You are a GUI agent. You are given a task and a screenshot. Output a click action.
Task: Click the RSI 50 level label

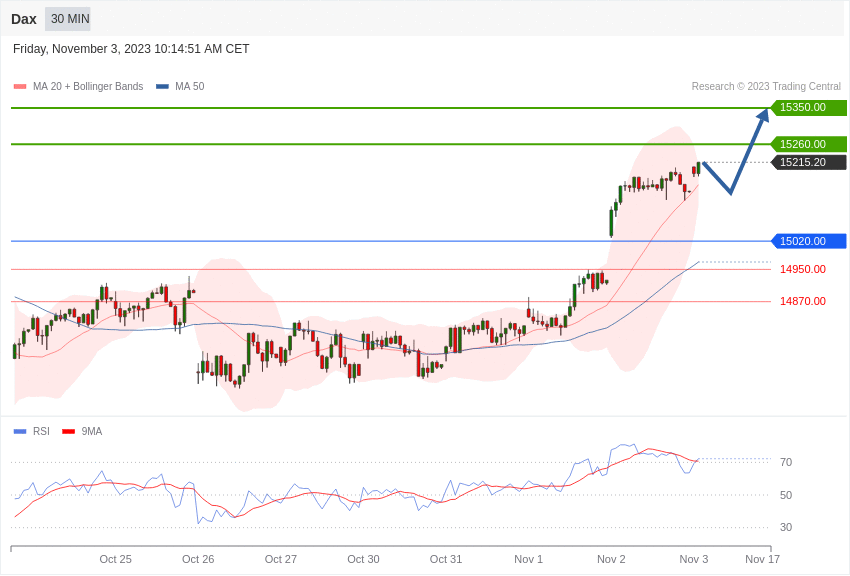pyautogui.click(x=786, y=495)
